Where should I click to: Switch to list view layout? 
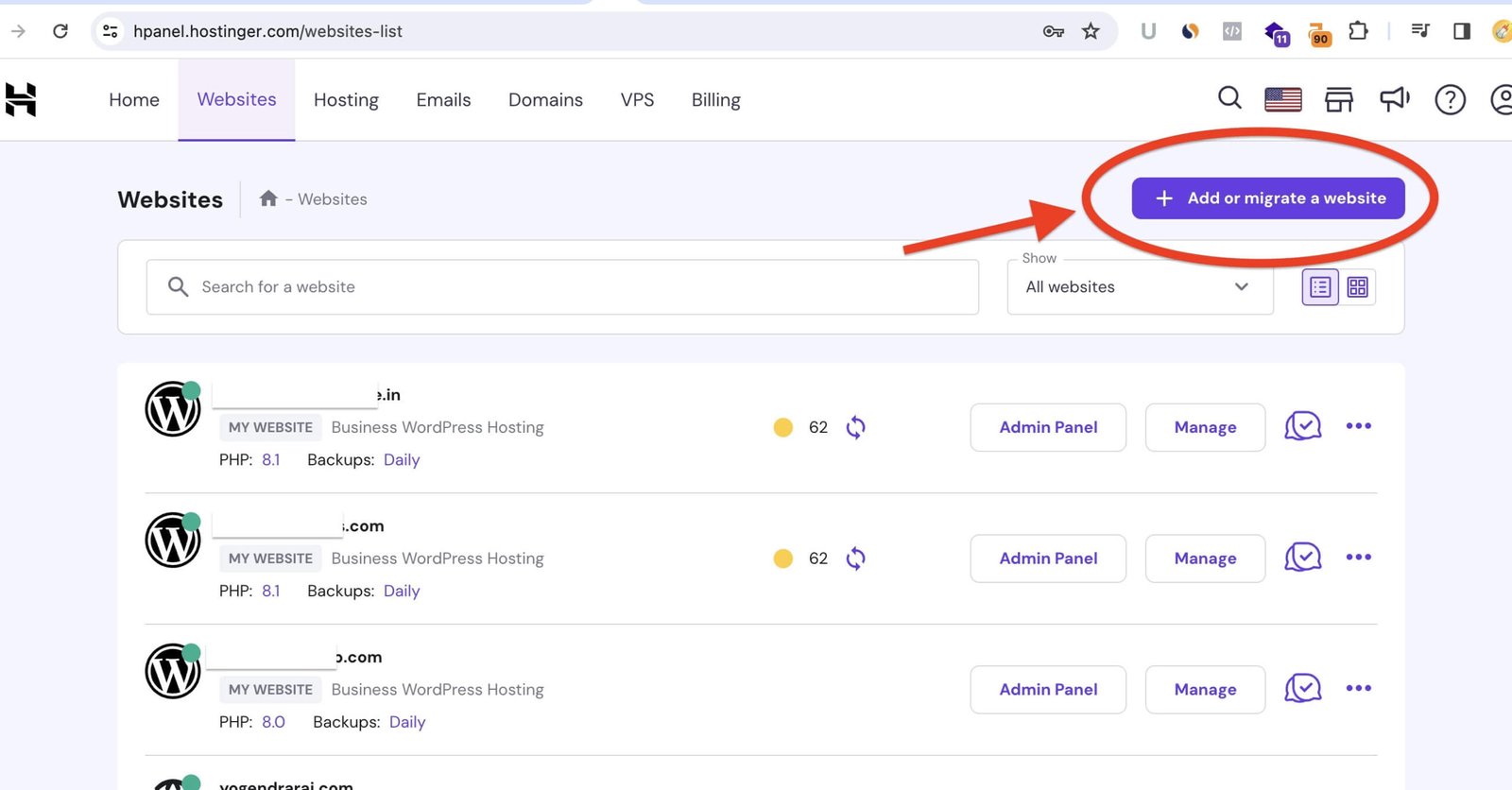click(1320, 287)
